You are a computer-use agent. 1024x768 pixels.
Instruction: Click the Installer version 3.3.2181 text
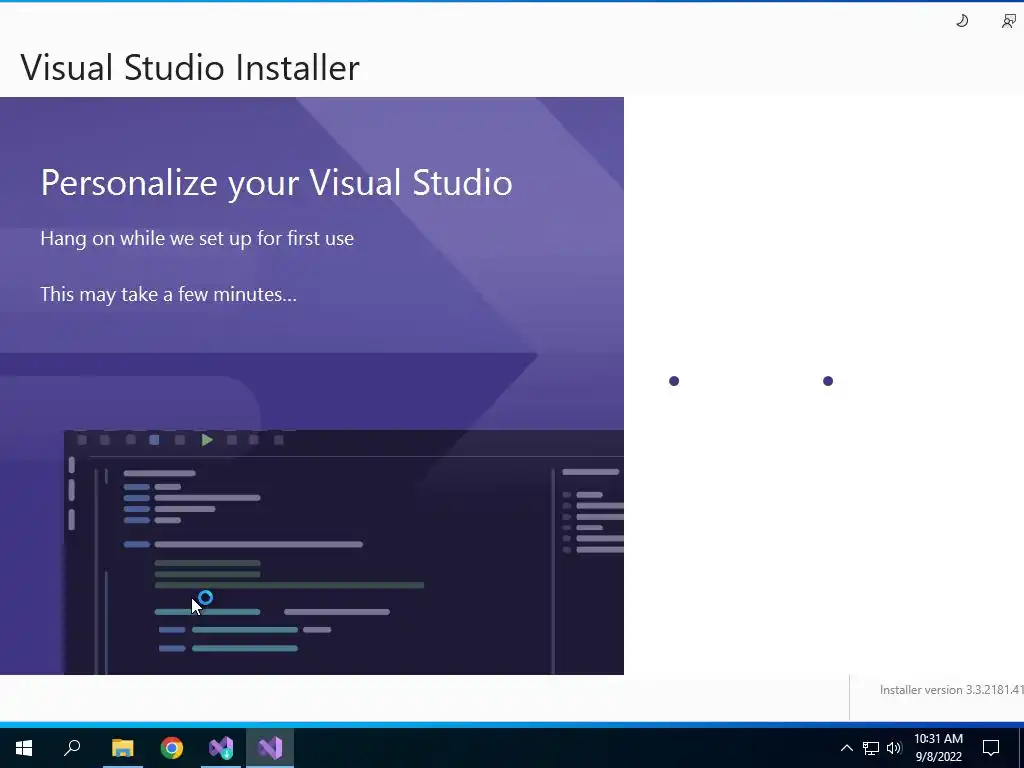952,690
